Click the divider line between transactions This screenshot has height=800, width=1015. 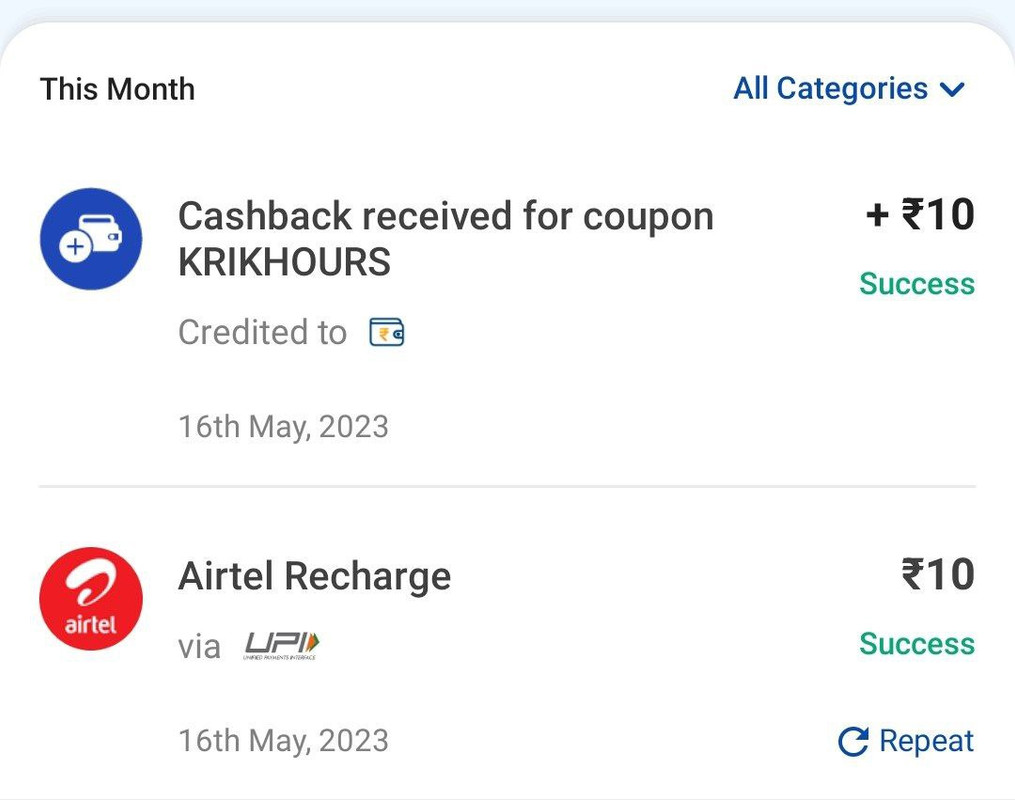508,485
